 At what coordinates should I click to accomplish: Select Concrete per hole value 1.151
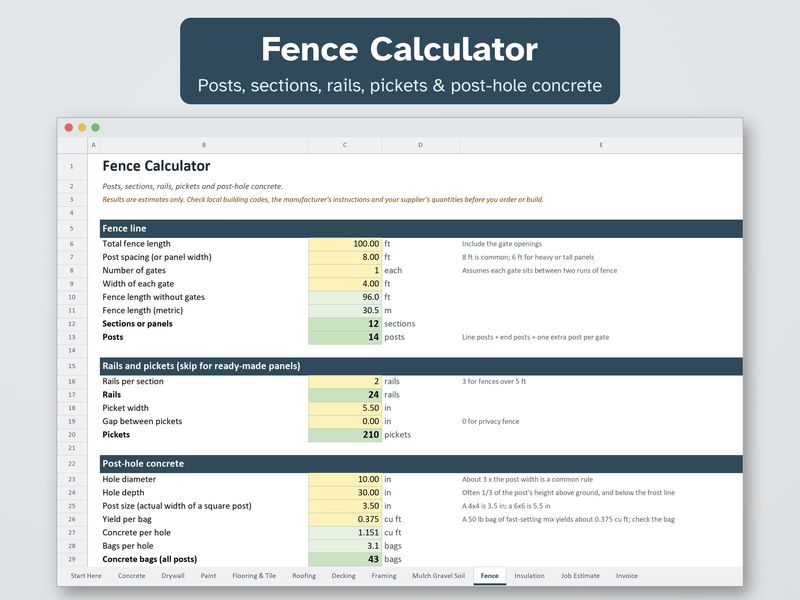(345, 533)
